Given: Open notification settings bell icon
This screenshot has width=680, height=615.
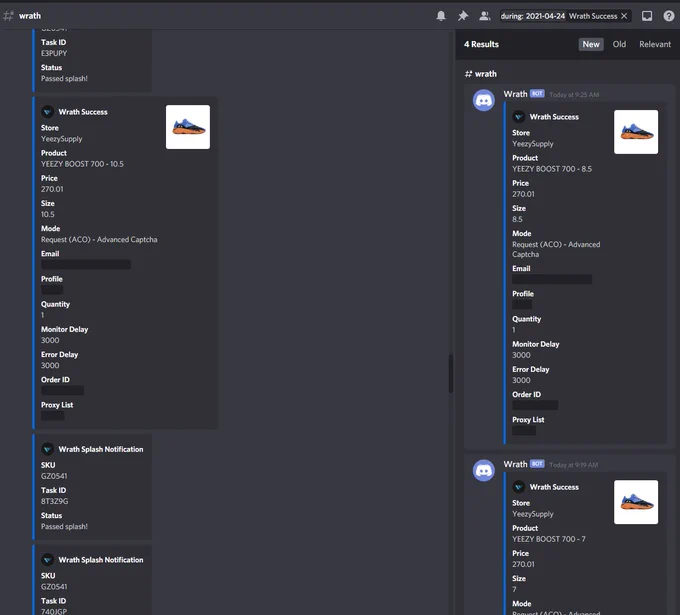Looking at the screenshot, I should point(441,16).
